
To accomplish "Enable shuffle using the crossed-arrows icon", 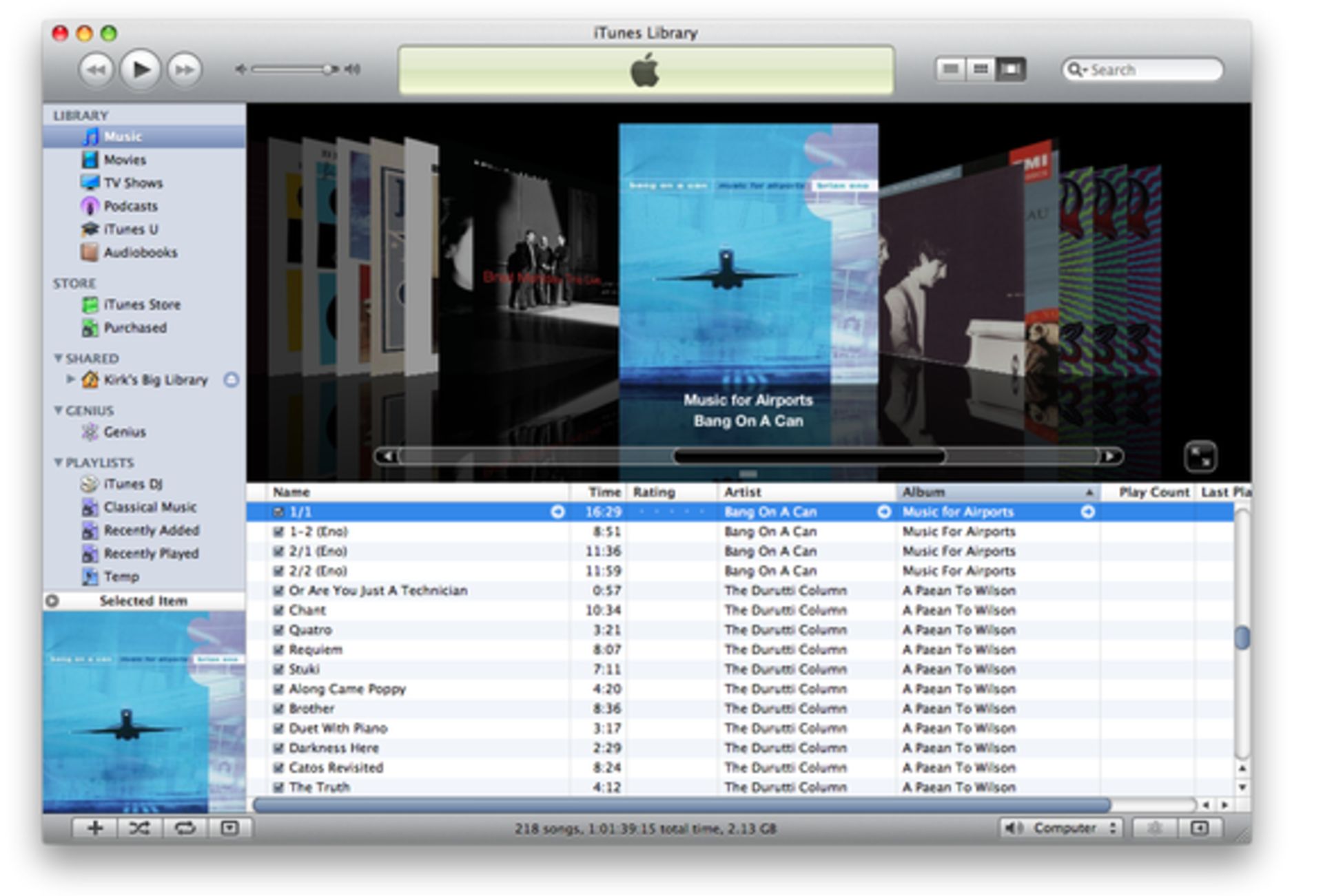I will point(140,829).
